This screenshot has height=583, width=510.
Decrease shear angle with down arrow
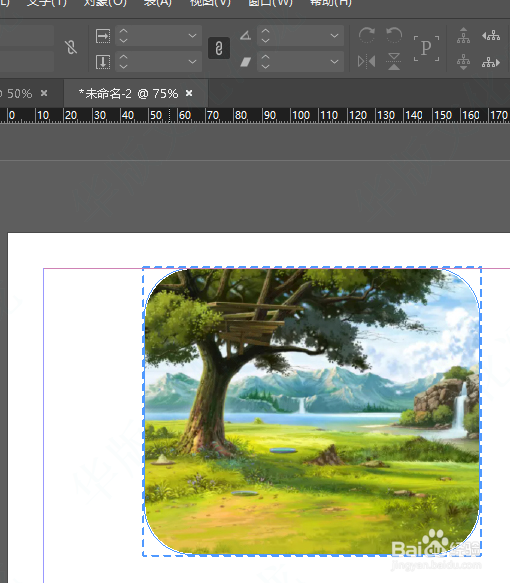click(x=265, y=66)
